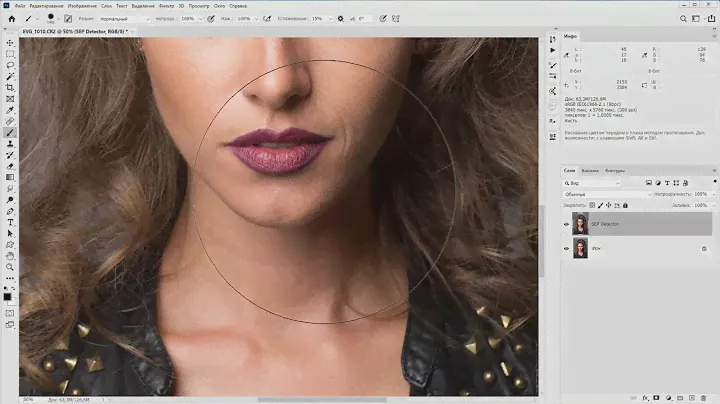The width and height of the screenshot is (720, 404).
Task: Select the Horizontal Type tool
Action: click(10, 222)
